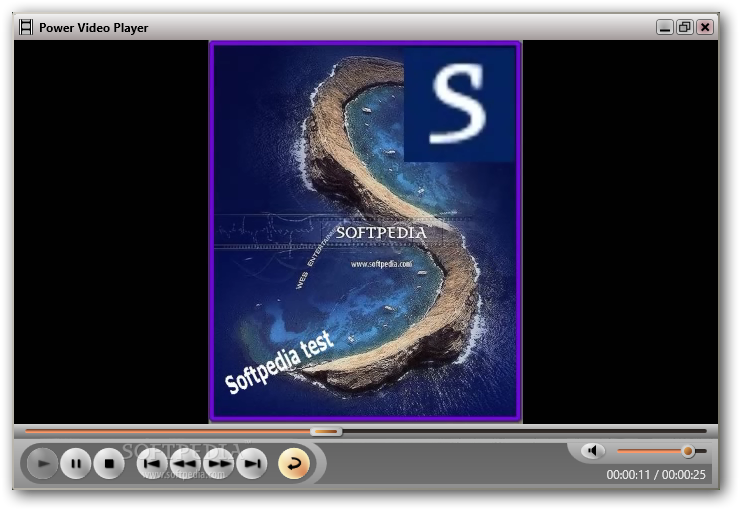The width and height of the screenshot is (740, 510).
Task: Click the video display area
Action: 366,231
